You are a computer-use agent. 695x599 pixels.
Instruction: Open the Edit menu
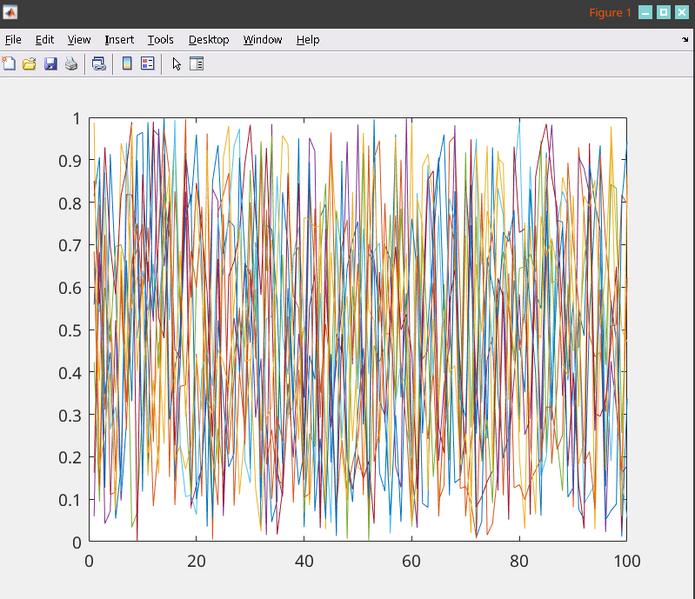coord(44,40)
